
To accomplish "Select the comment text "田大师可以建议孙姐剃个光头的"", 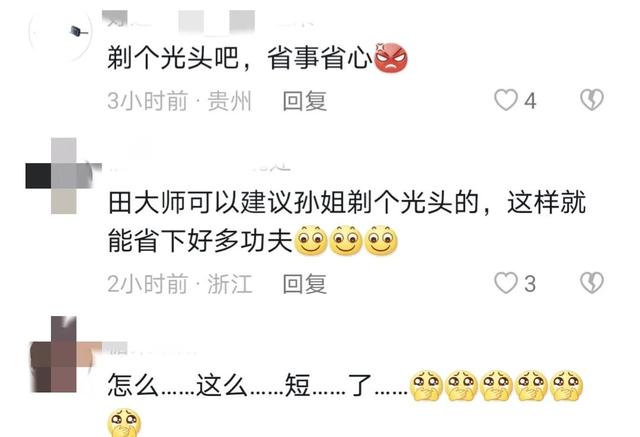I will 293,202.
